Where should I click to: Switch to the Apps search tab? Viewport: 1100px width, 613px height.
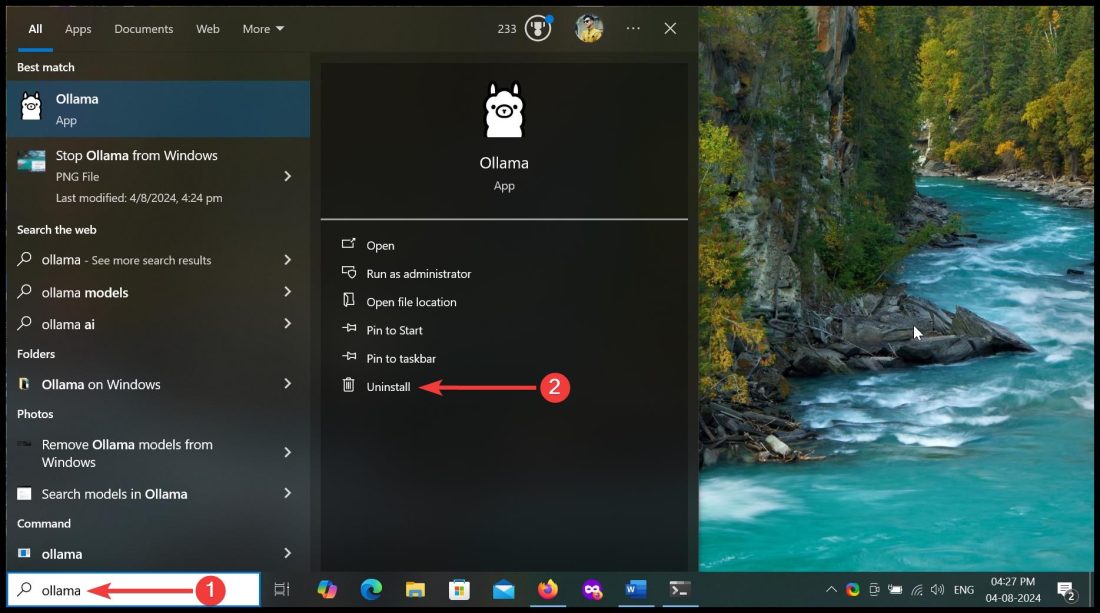point(78,29)
